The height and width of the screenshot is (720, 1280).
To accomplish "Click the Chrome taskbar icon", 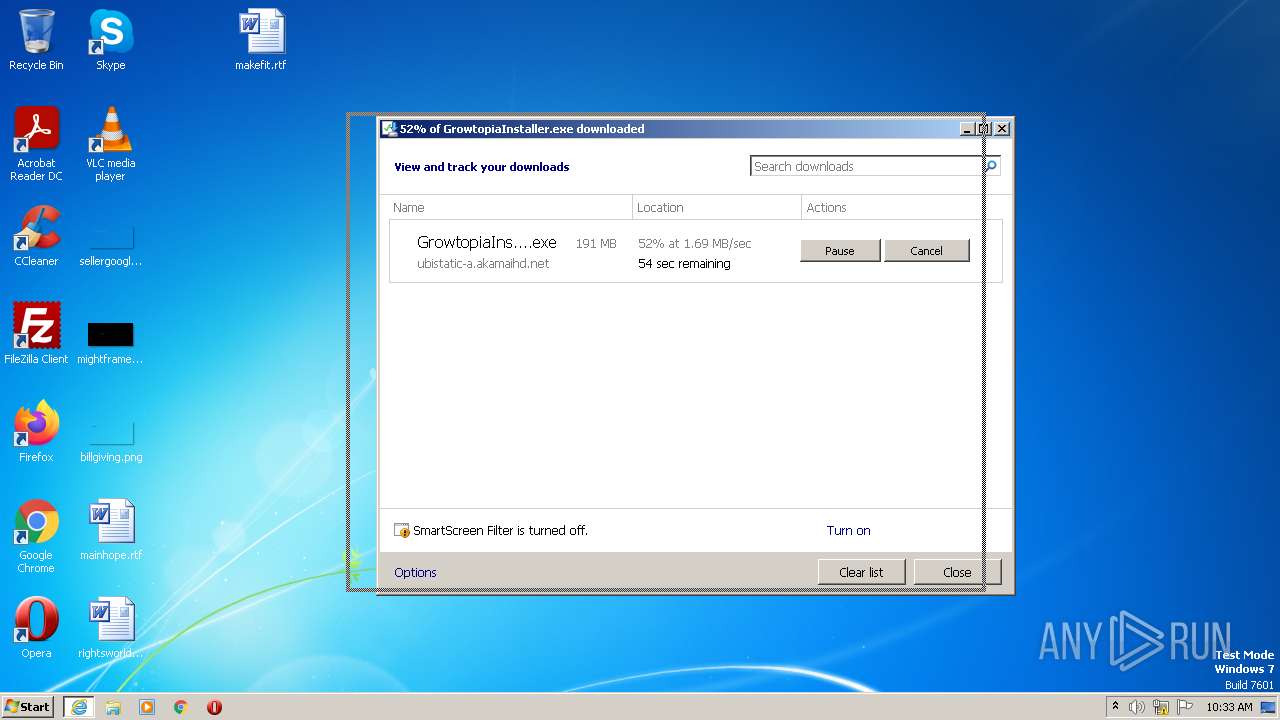I will (x=181, y=707).
